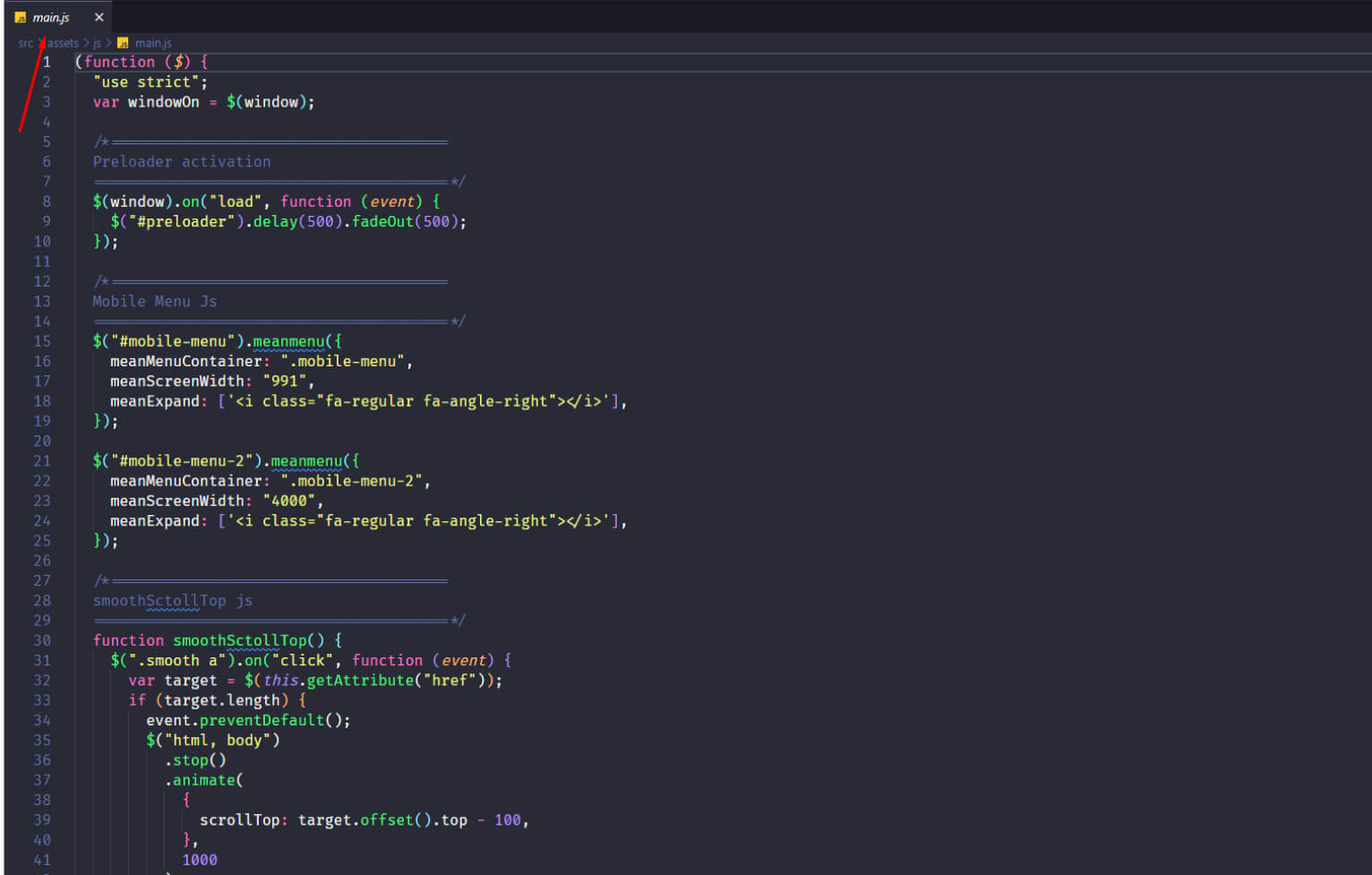Close the main.js tab
Image resolution: width=1372 pixels, height=875 pixels.
pos(99,16)
